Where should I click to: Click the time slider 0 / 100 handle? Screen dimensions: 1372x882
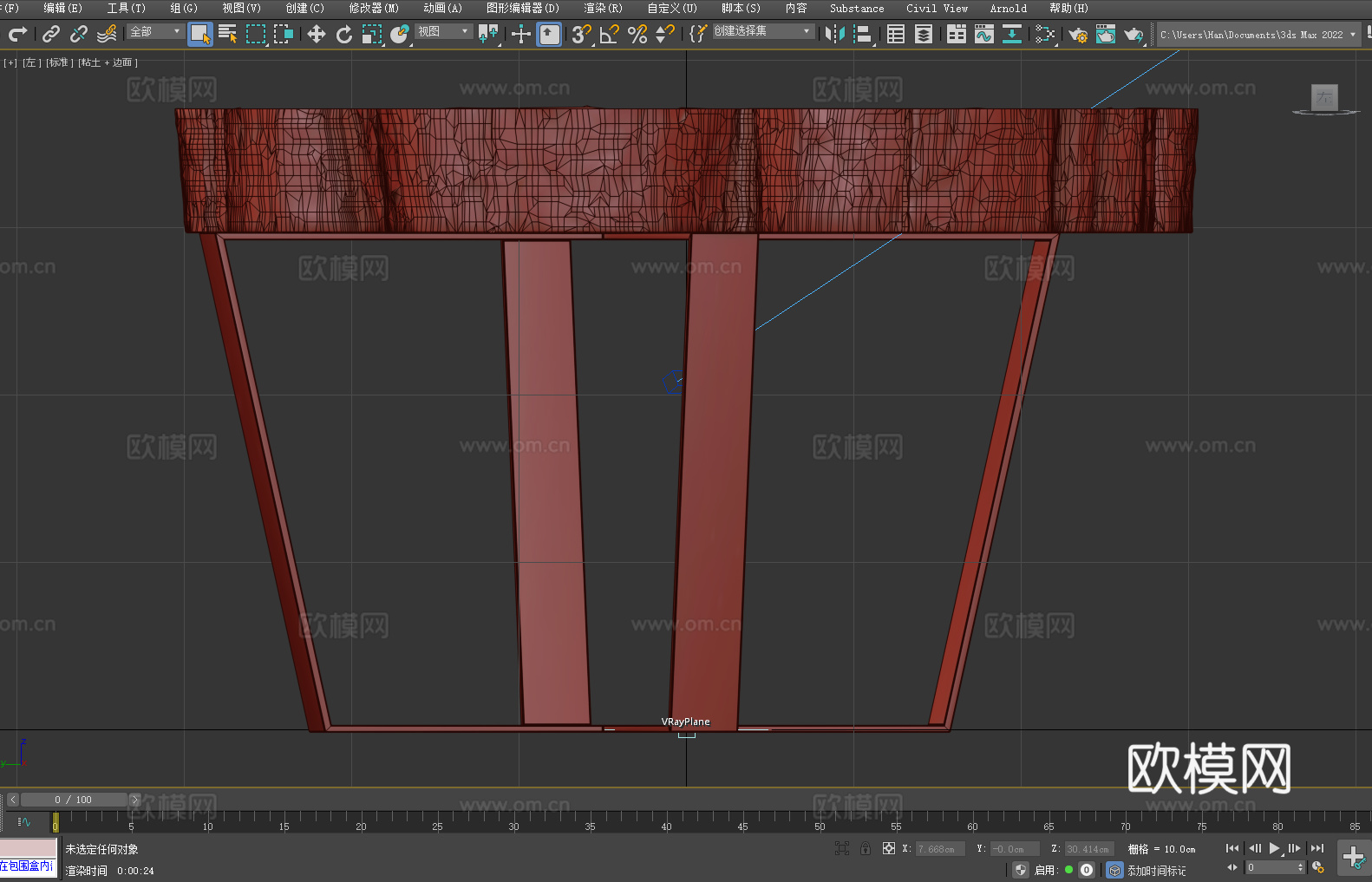pyautogui.click(x=74, y=800)
